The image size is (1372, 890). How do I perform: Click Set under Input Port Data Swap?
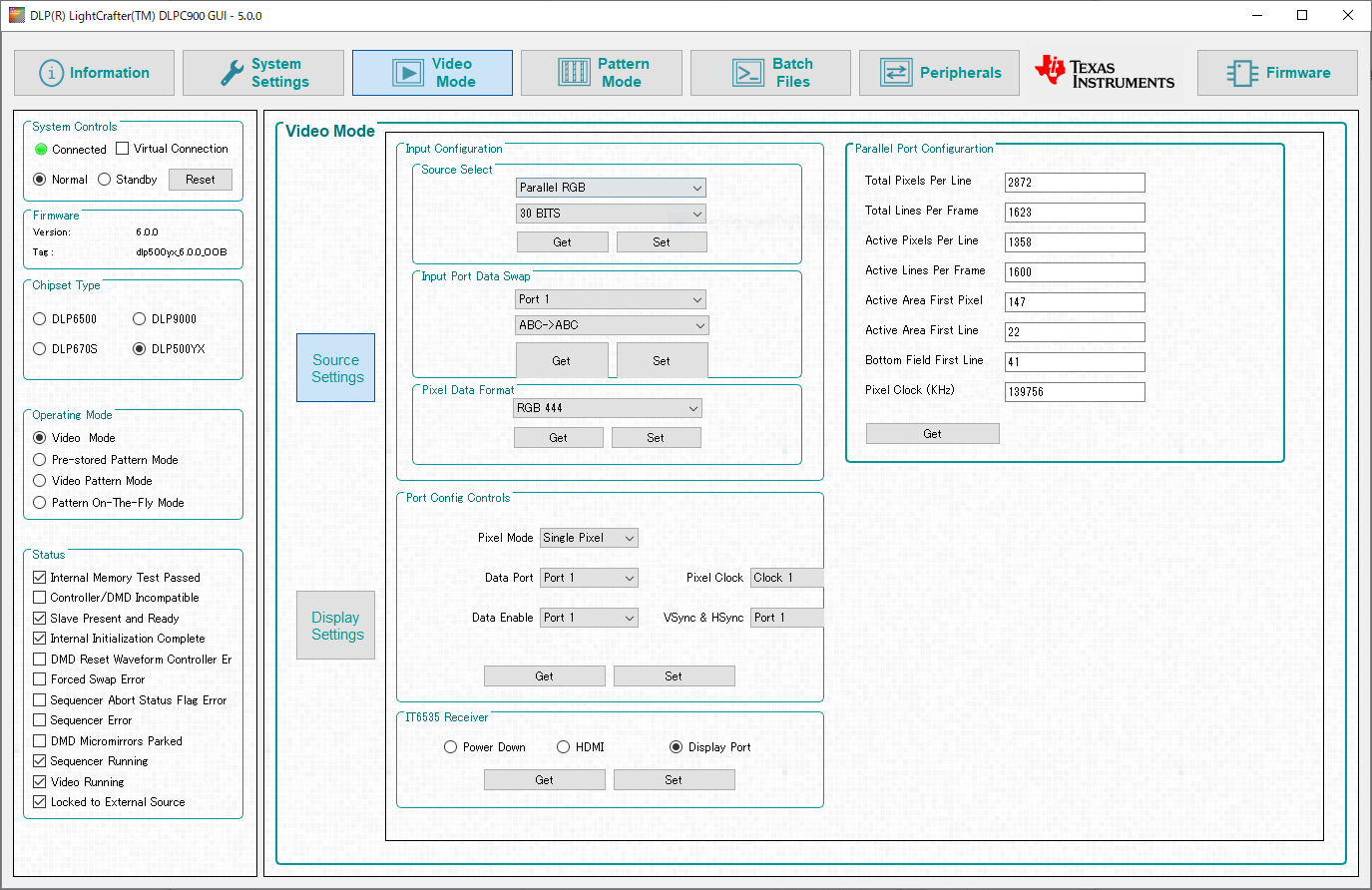tap(663, 361)
